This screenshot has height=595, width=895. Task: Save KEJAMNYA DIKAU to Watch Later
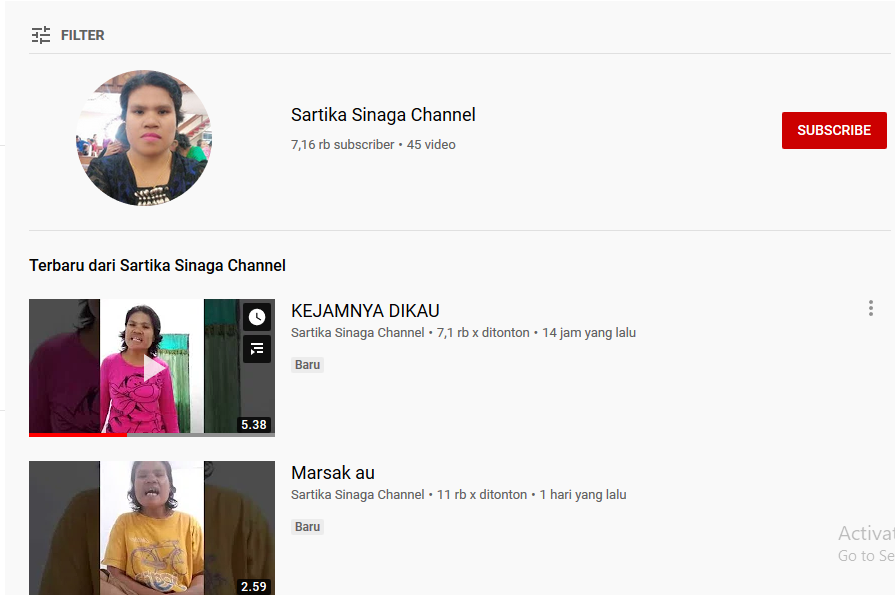click(x=256, y=317)
